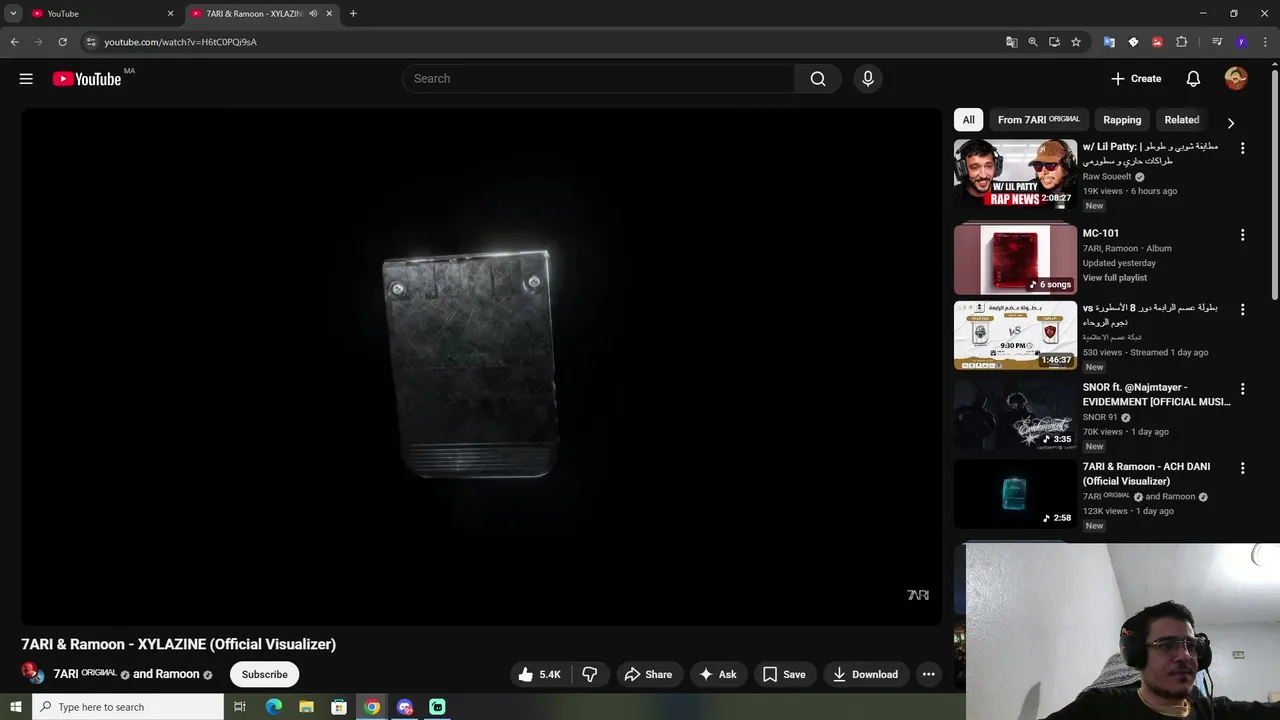This screenshot has width=1280, height=720.
Task: Open the MC-101 album thumbnail
Action: (x=1015, y=260)
